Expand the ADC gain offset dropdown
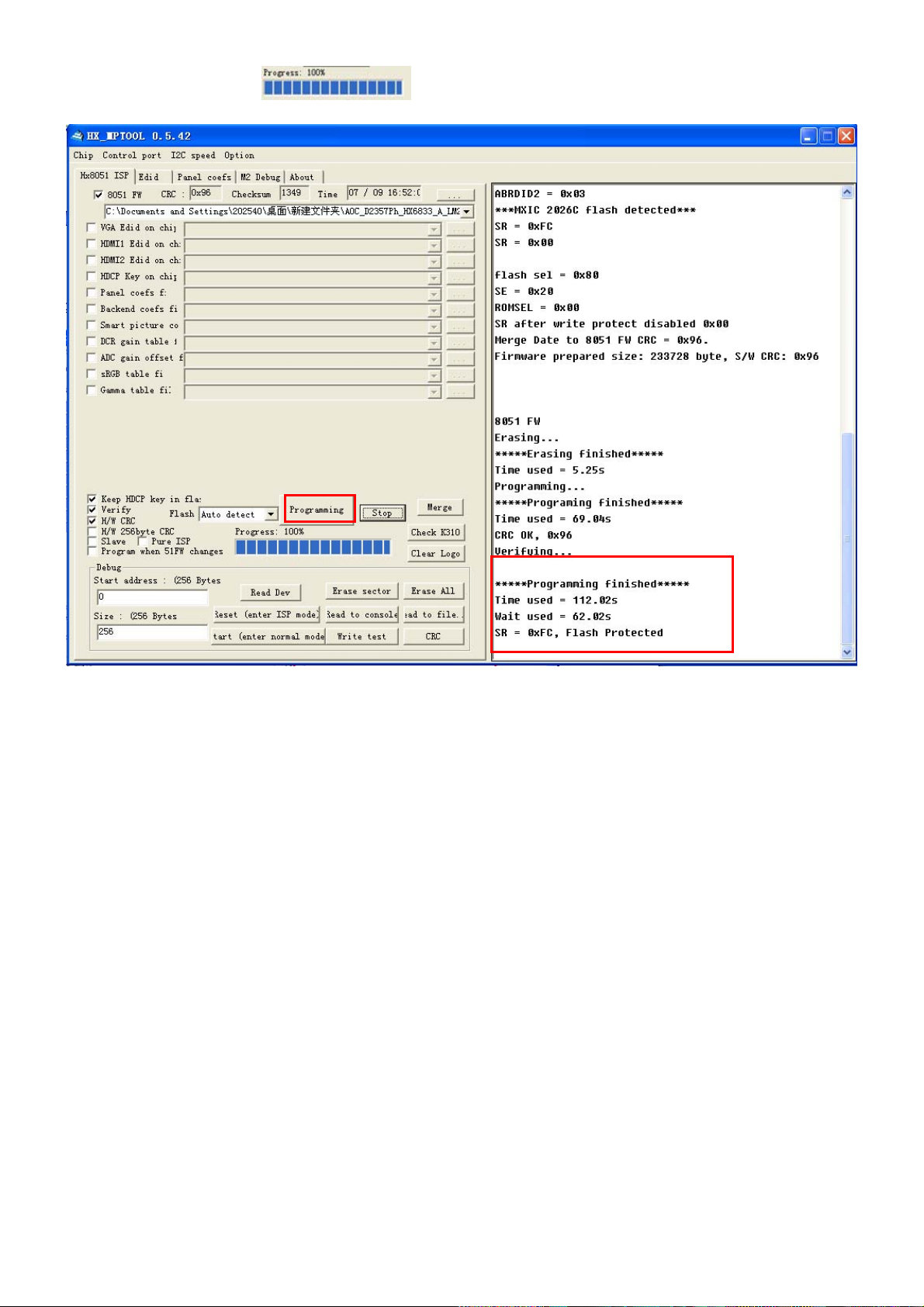 [x=434, y=359]
